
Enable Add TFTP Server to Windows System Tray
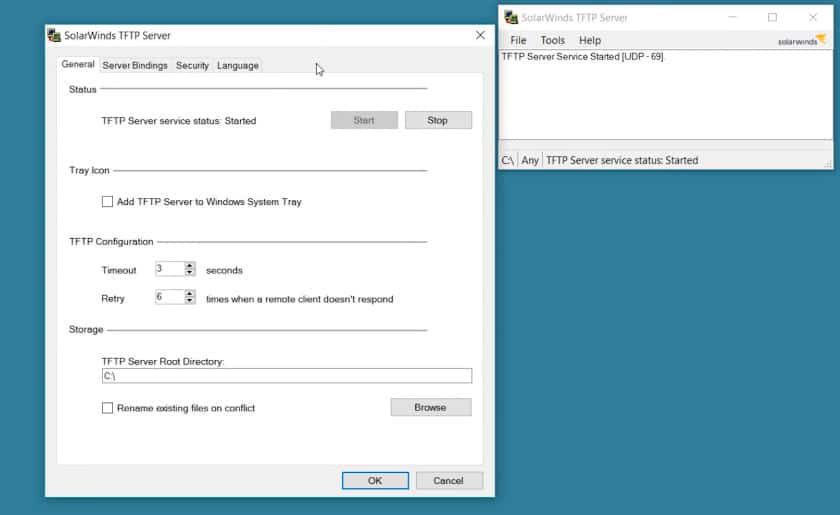107,201
